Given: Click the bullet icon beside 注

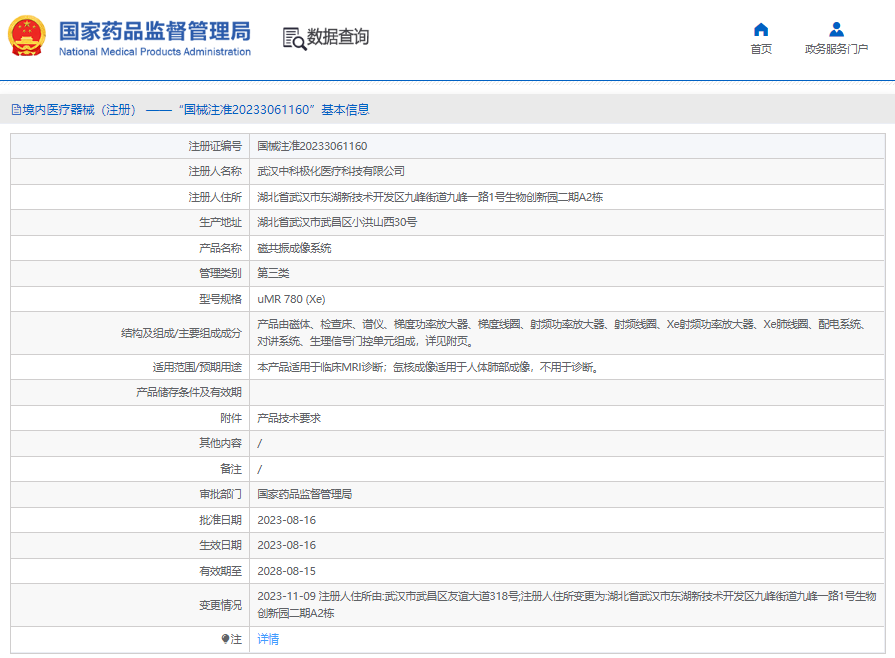Looking at the screenshot, I should (225, 639).
